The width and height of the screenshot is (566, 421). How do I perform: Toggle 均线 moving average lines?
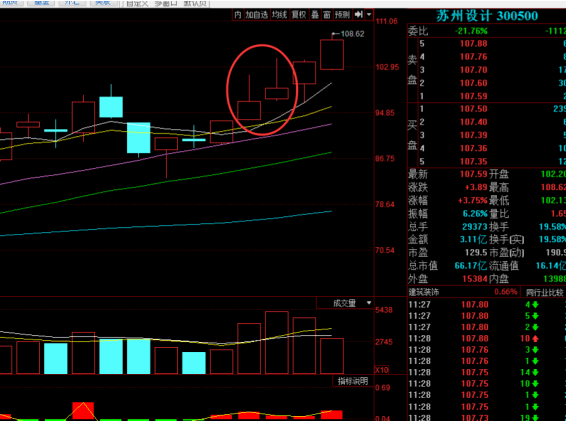point(280,15)
